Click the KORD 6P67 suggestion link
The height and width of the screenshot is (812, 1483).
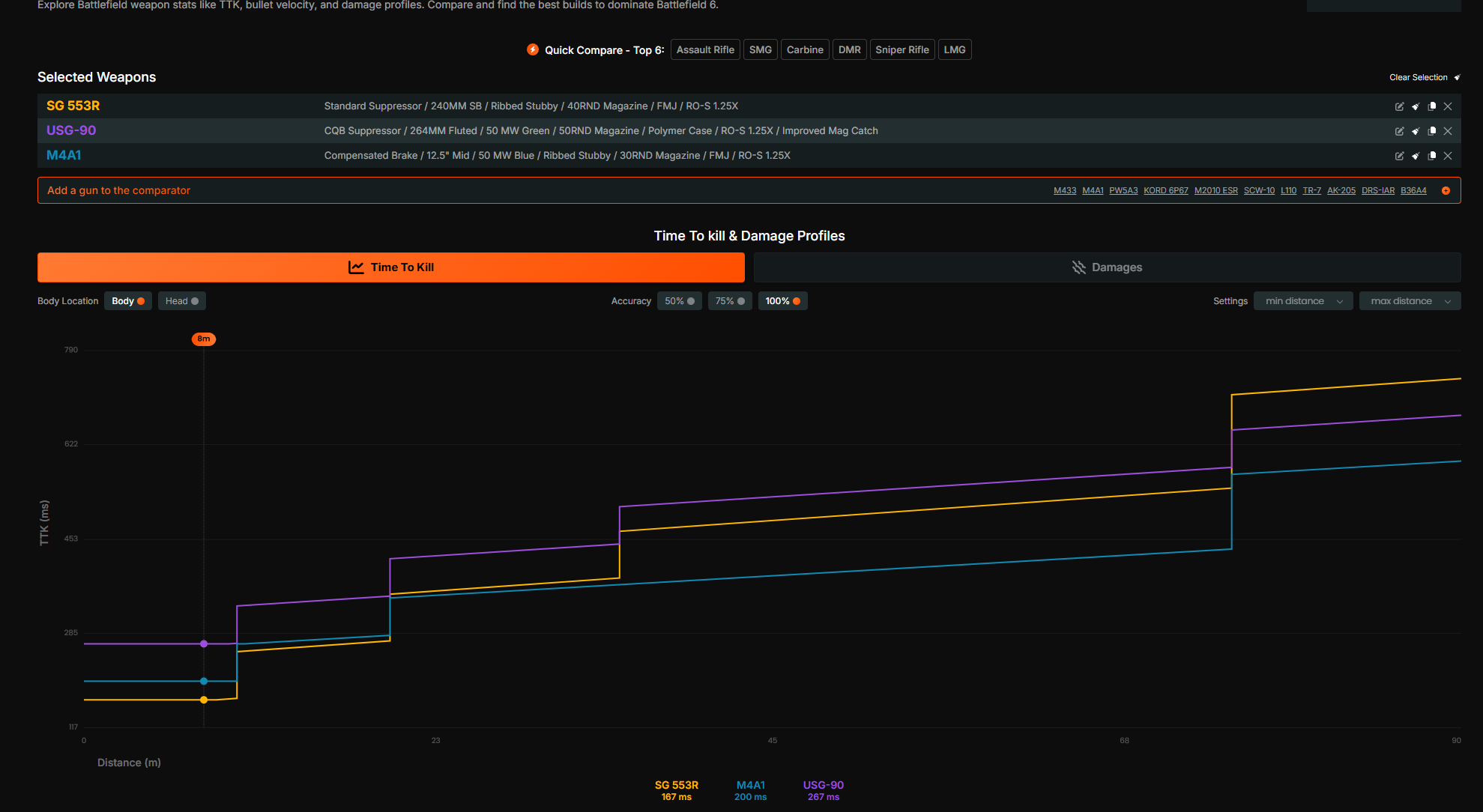point(1165,191)
